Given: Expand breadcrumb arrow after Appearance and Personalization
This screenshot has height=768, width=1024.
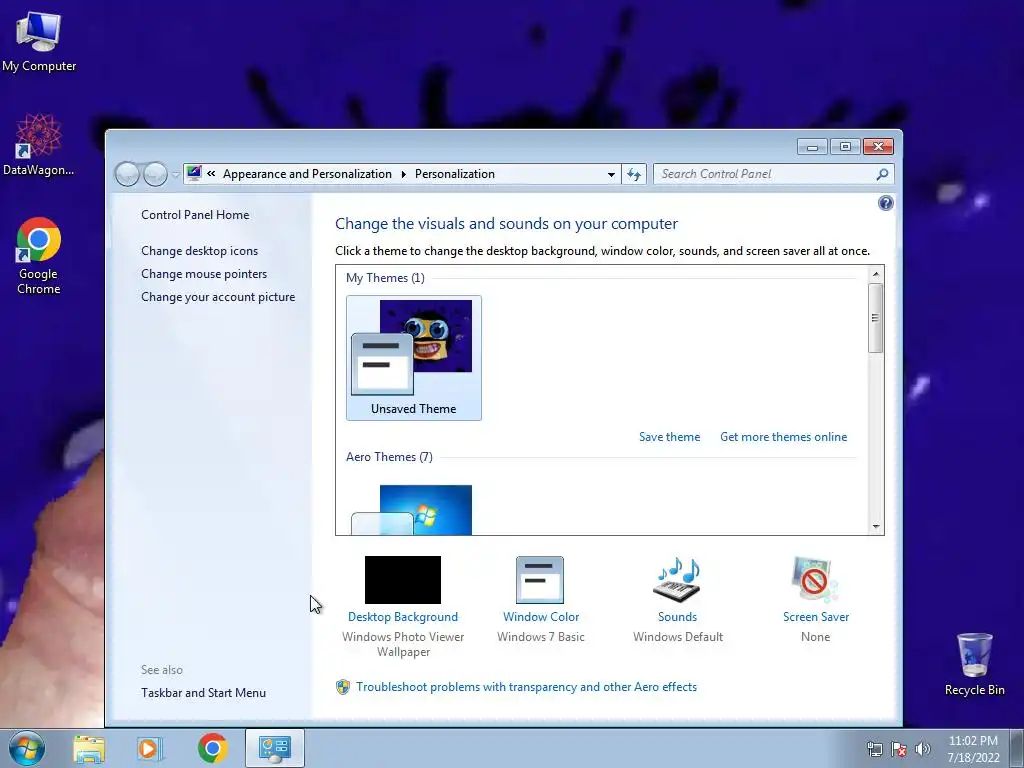Looking at the screenshot, I should [403, 174].
